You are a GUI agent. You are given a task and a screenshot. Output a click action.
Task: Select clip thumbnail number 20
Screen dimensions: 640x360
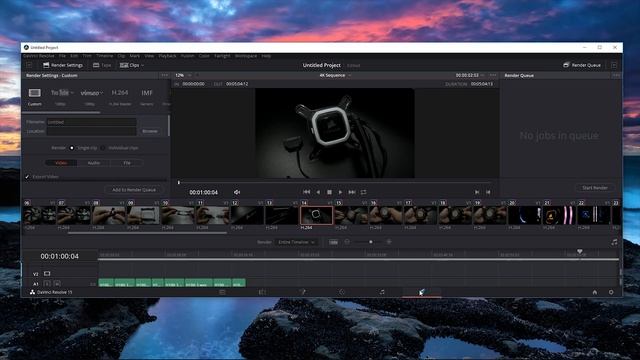(x=524, y=215)
